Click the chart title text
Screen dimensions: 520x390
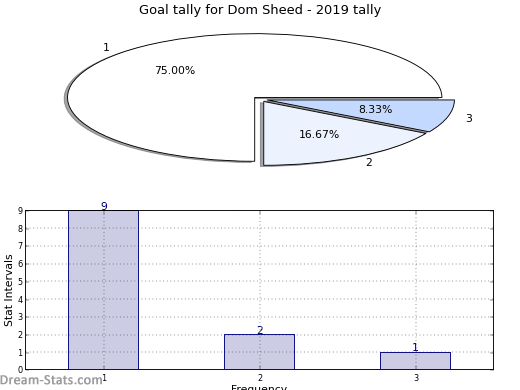[x=260, y=10]
